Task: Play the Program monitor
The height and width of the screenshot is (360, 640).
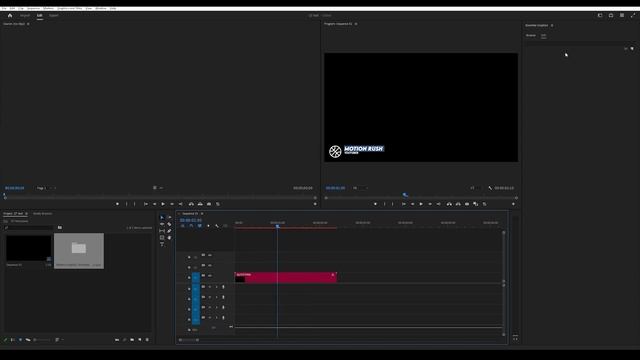Action: click(421, 204)
